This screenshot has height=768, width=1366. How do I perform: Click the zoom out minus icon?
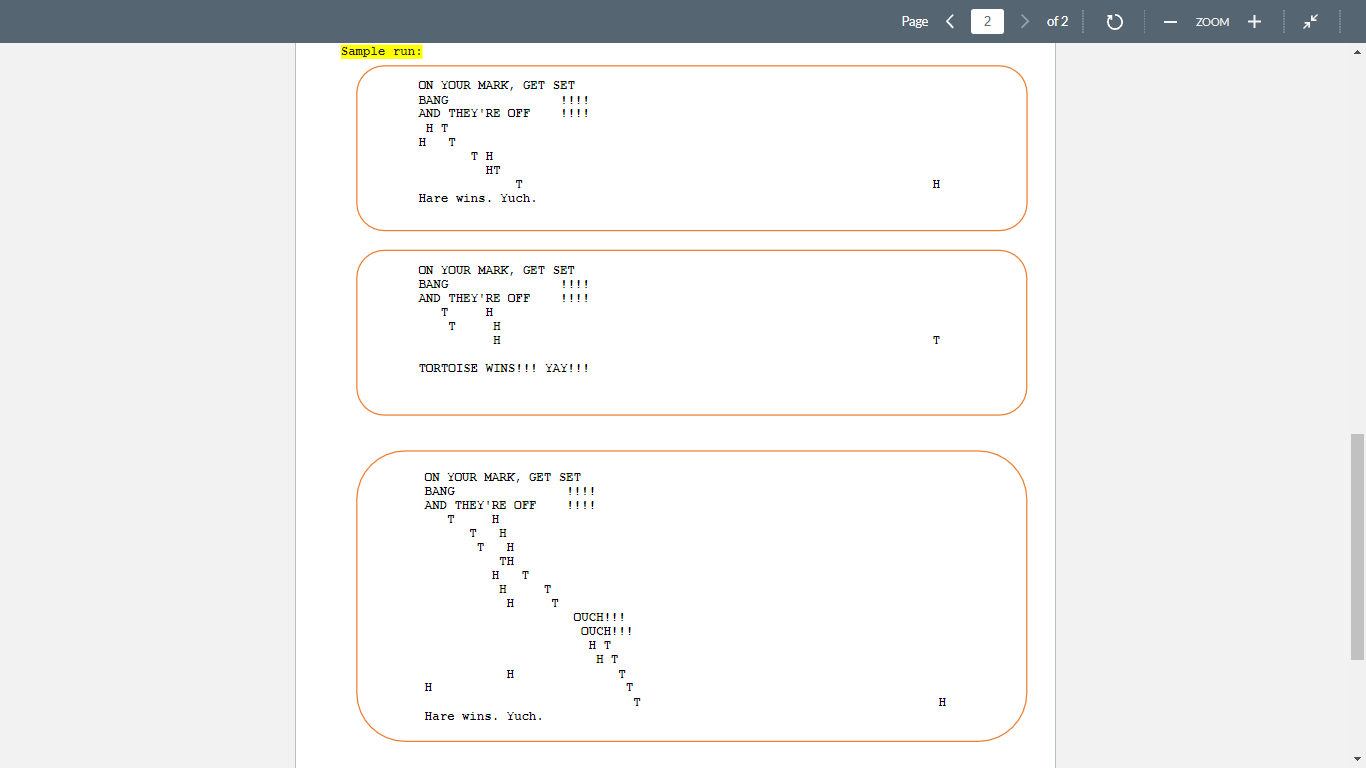tap(1170, 21)
